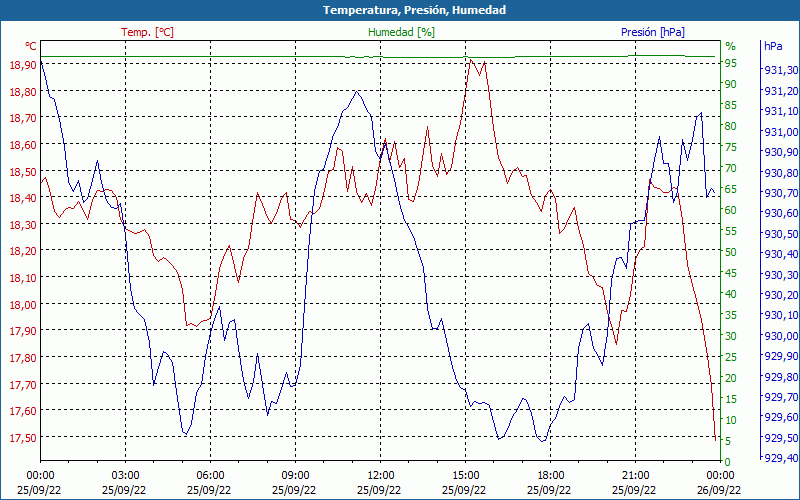Click the 18,20 temperature axis value
Screen dimensions: 800x500
pos(23,251)
